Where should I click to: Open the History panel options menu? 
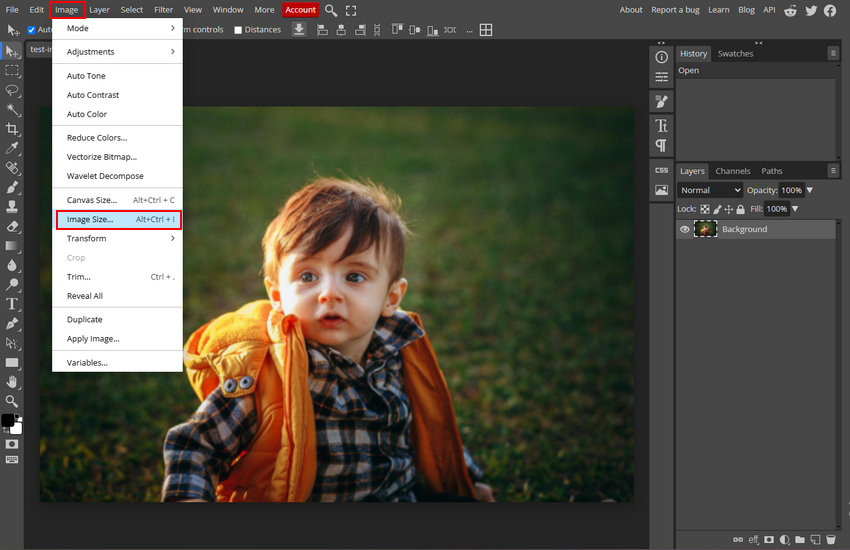[x=833, y=53]
